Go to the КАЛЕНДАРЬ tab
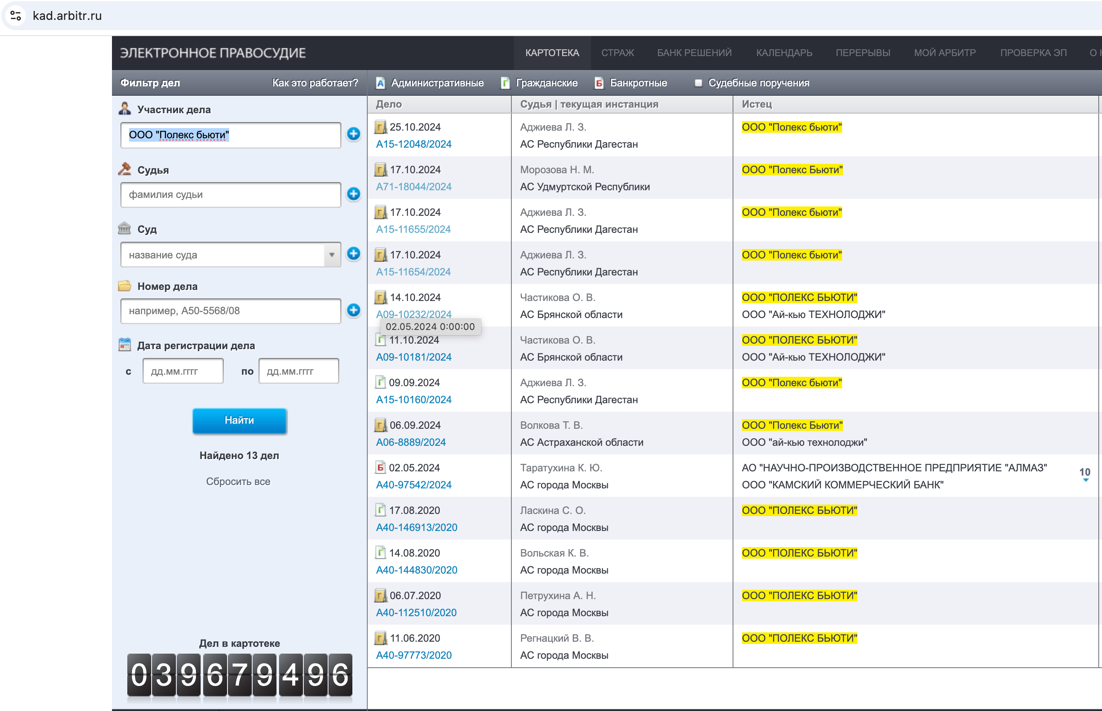1102x711 pixels. [784, 53]
